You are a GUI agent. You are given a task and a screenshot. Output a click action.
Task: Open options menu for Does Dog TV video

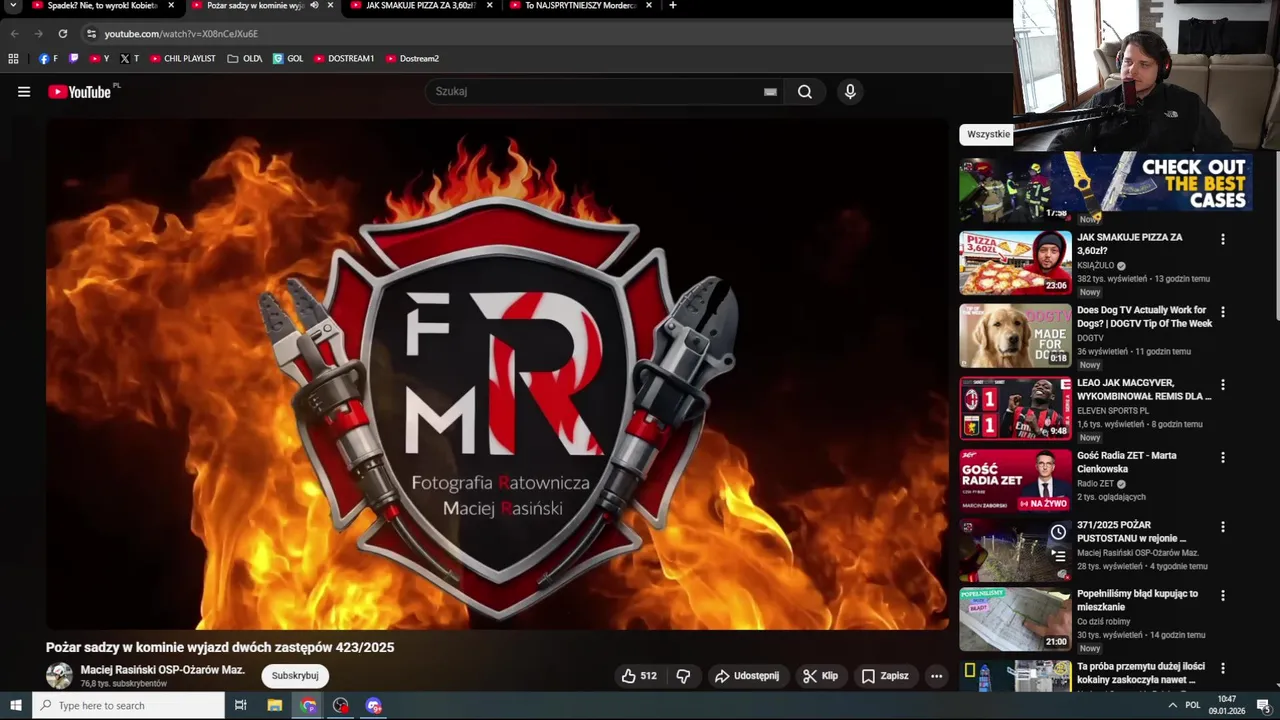point(1222,312)
